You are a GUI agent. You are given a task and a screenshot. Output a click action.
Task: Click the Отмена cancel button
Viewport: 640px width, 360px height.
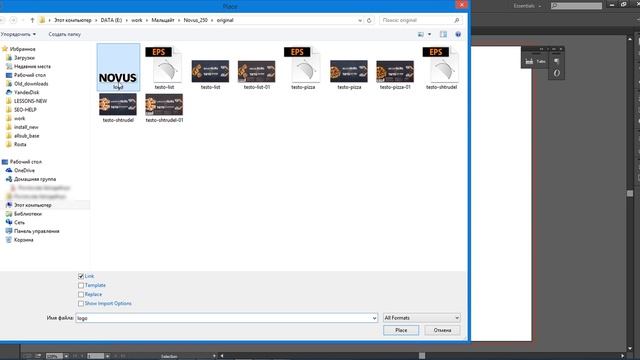pyautogui.click(x=442, y=330)
